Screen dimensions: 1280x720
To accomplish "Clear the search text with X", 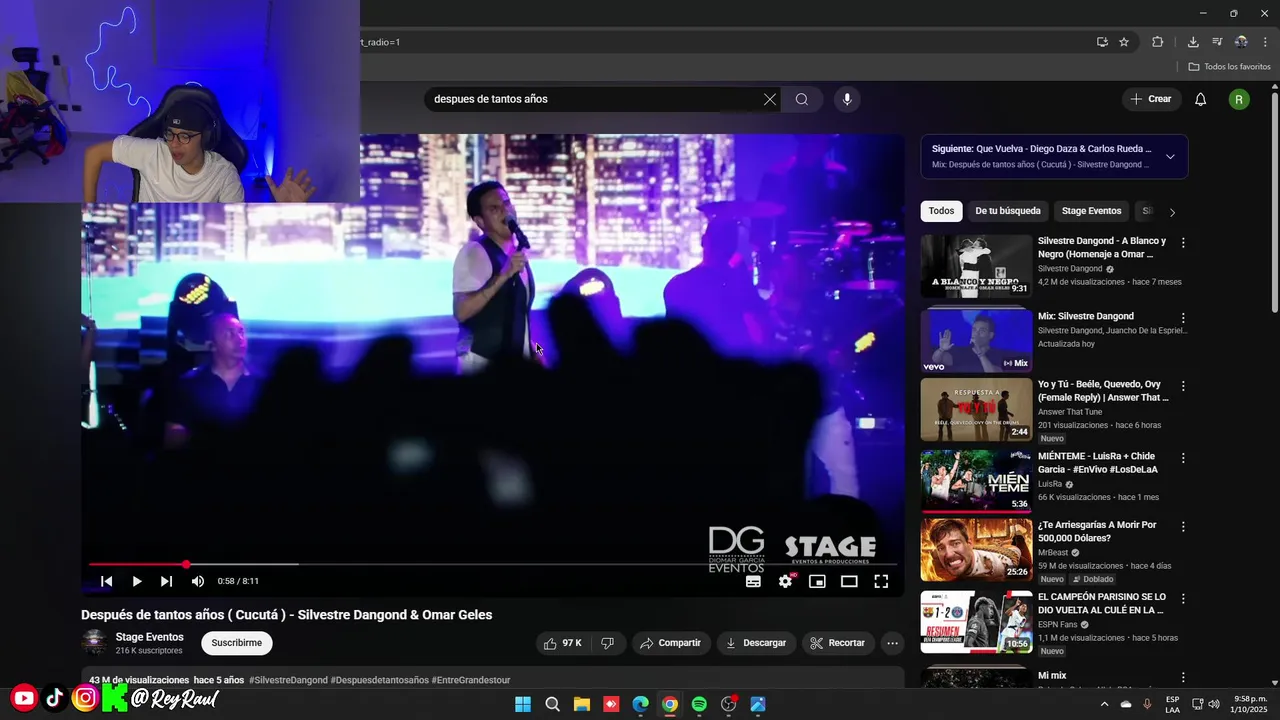I will [x=769, y=99].
